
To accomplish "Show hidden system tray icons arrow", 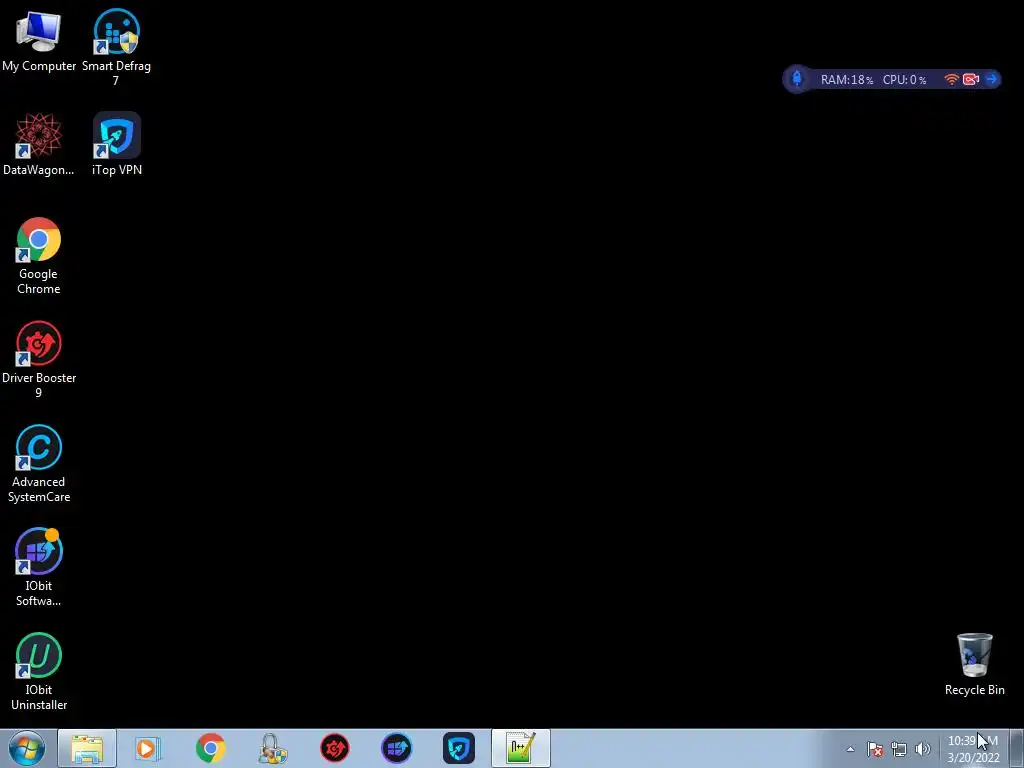I will (850, 749).
